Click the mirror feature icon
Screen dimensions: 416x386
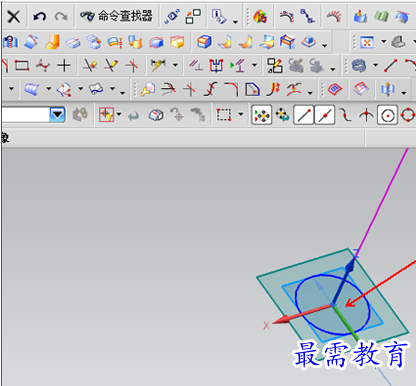[x=387, y=89]
